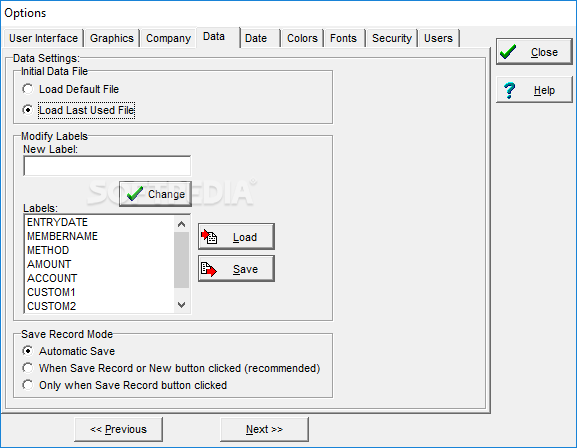Open the Users tab

tap(439, 38)
